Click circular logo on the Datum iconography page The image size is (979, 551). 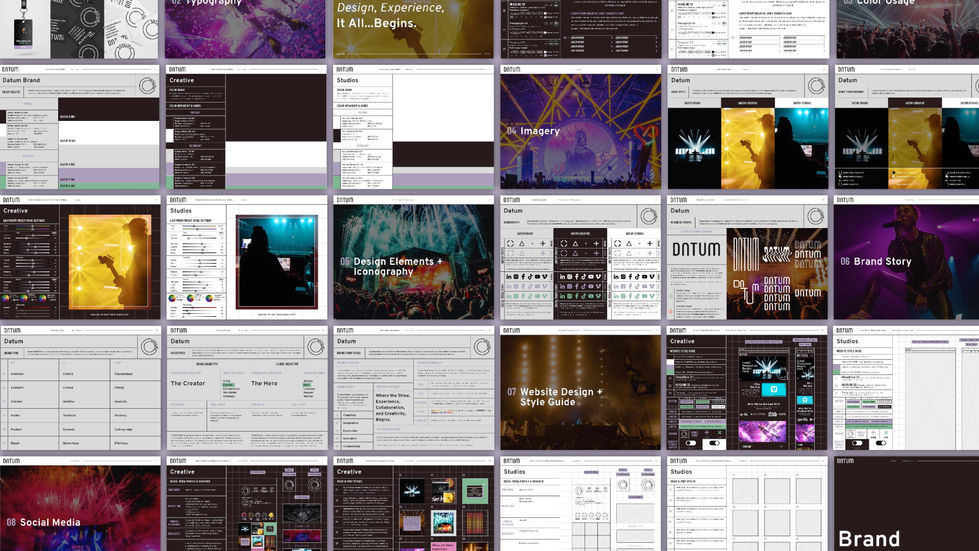point(648,216)
